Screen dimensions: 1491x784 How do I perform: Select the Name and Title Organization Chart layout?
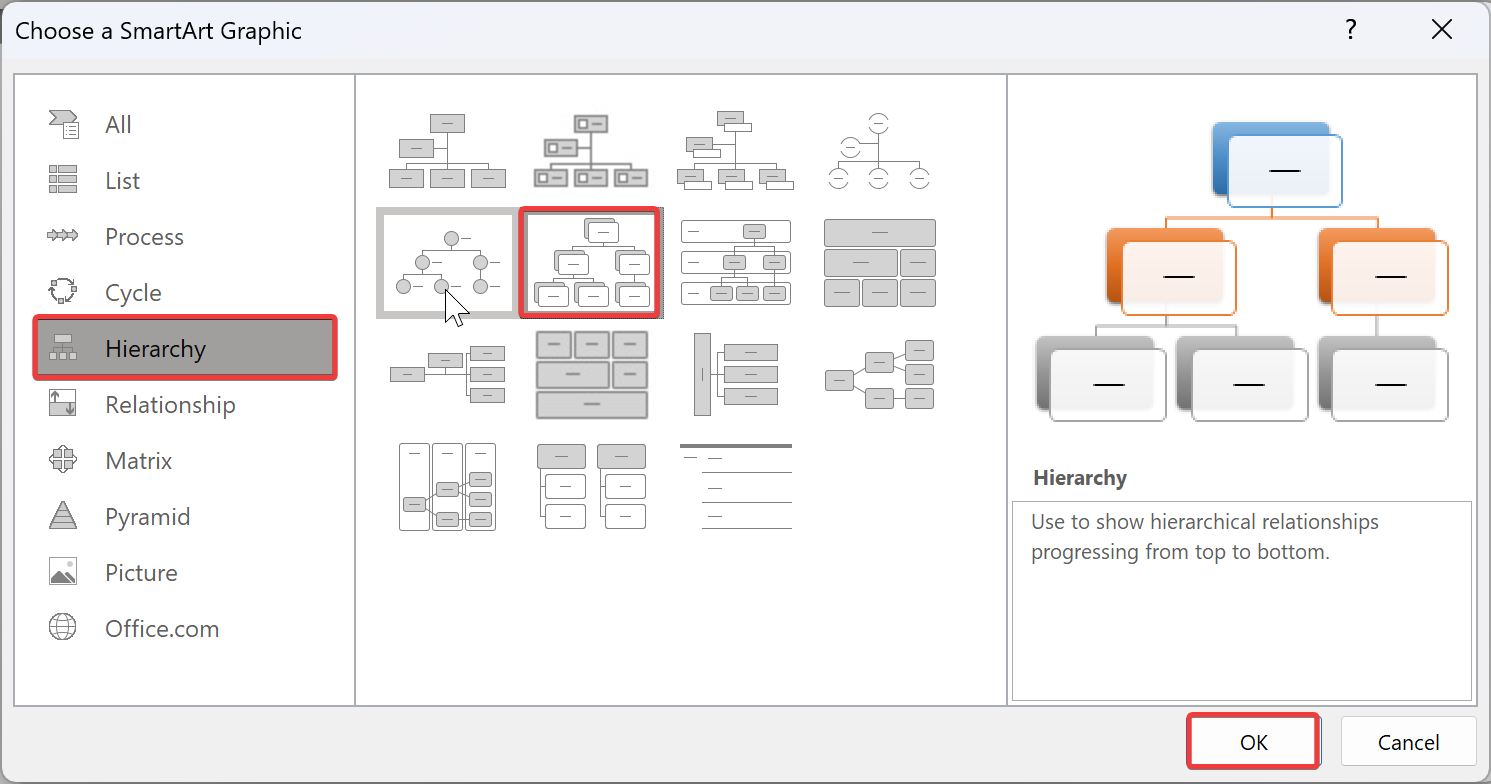736,150
